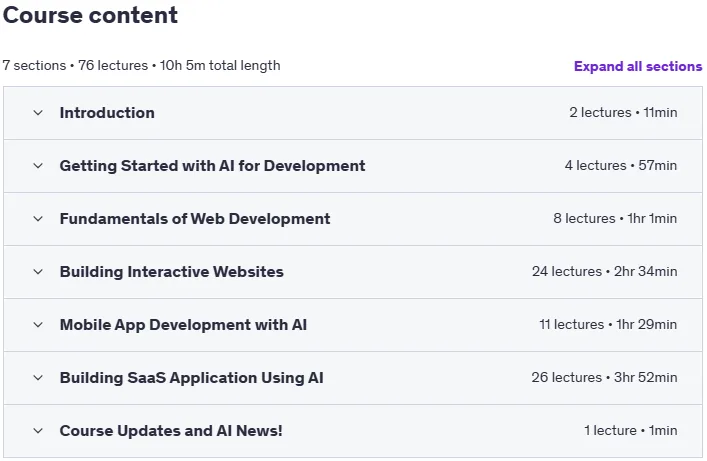Click the 1 lecture • 1min label
The width and height of the screenshot is (707, 461).
630,430
